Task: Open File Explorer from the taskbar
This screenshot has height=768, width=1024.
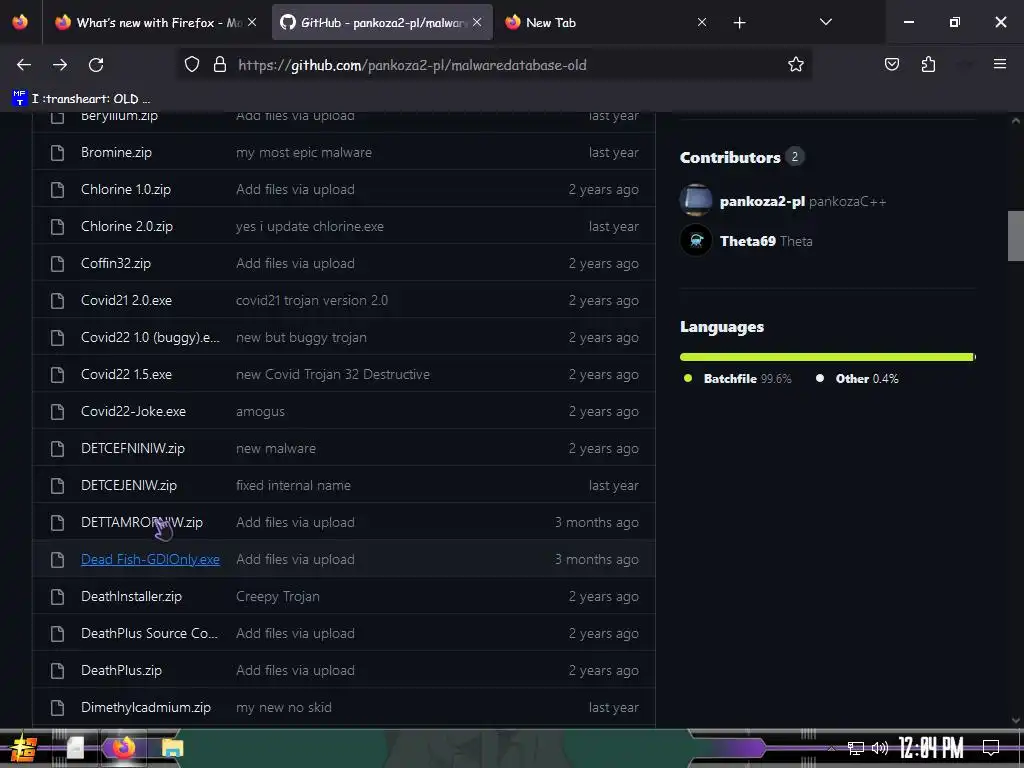Action: pos(172,748)
